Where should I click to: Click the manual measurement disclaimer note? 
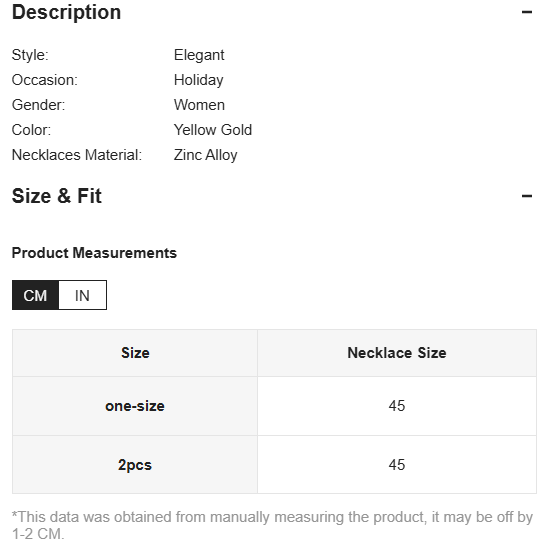[x=272, y=525]
